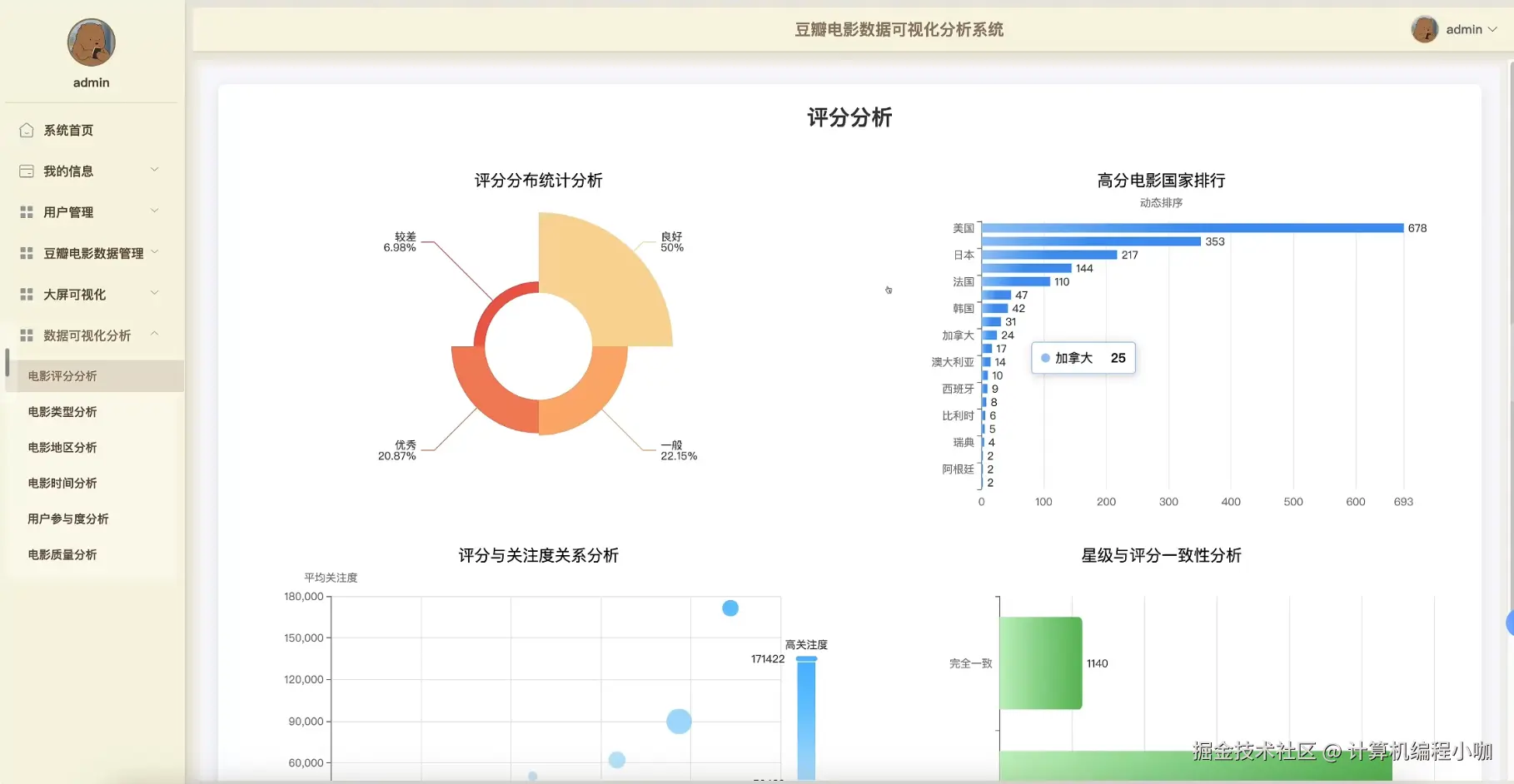This screenshot has width=1514, height=784.
Task: Open the 电影质量分析 page
Action: [63, 554]
